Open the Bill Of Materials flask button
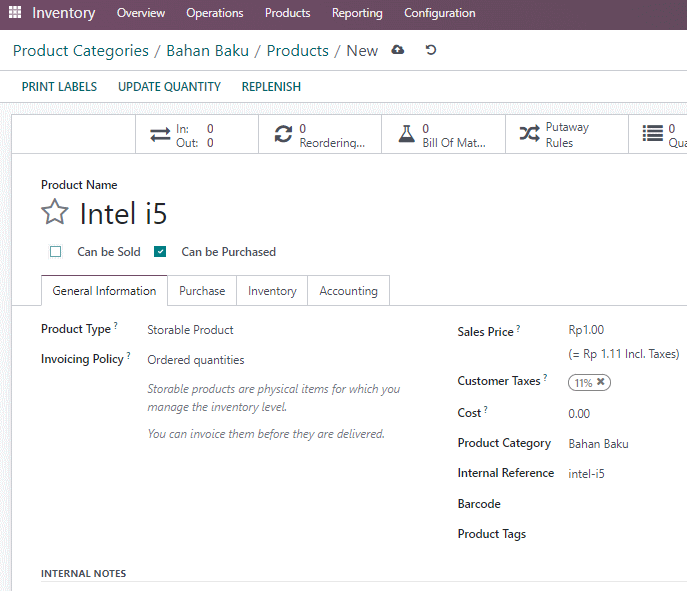687x591 pixels. 443,134
